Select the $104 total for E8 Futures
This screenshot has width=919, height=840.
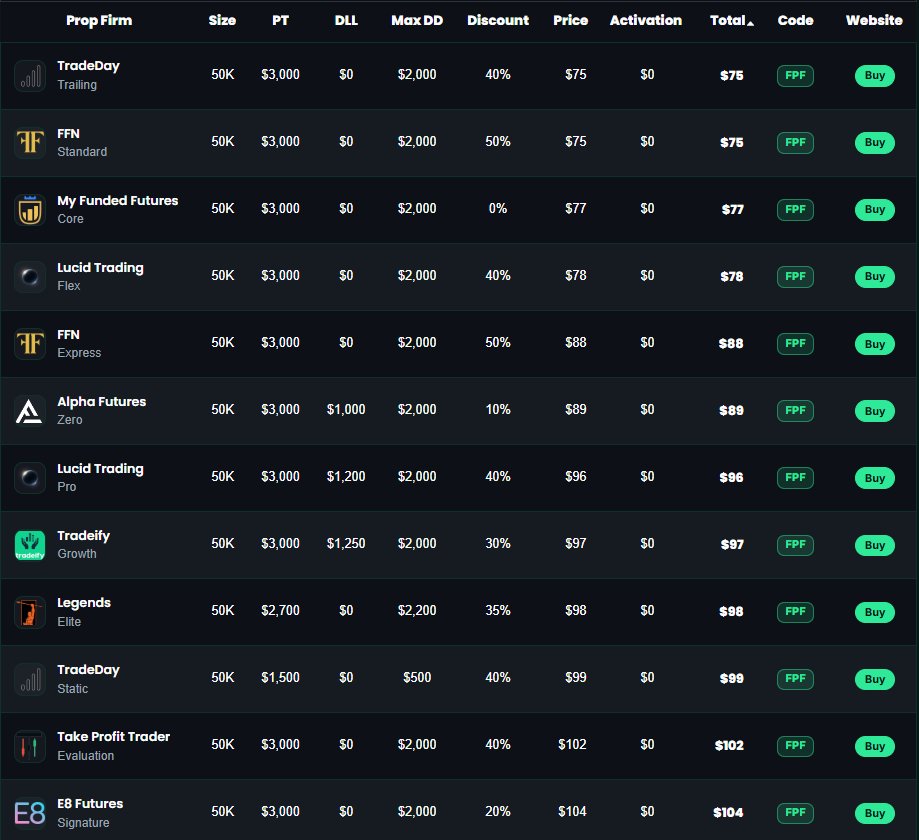728,812
